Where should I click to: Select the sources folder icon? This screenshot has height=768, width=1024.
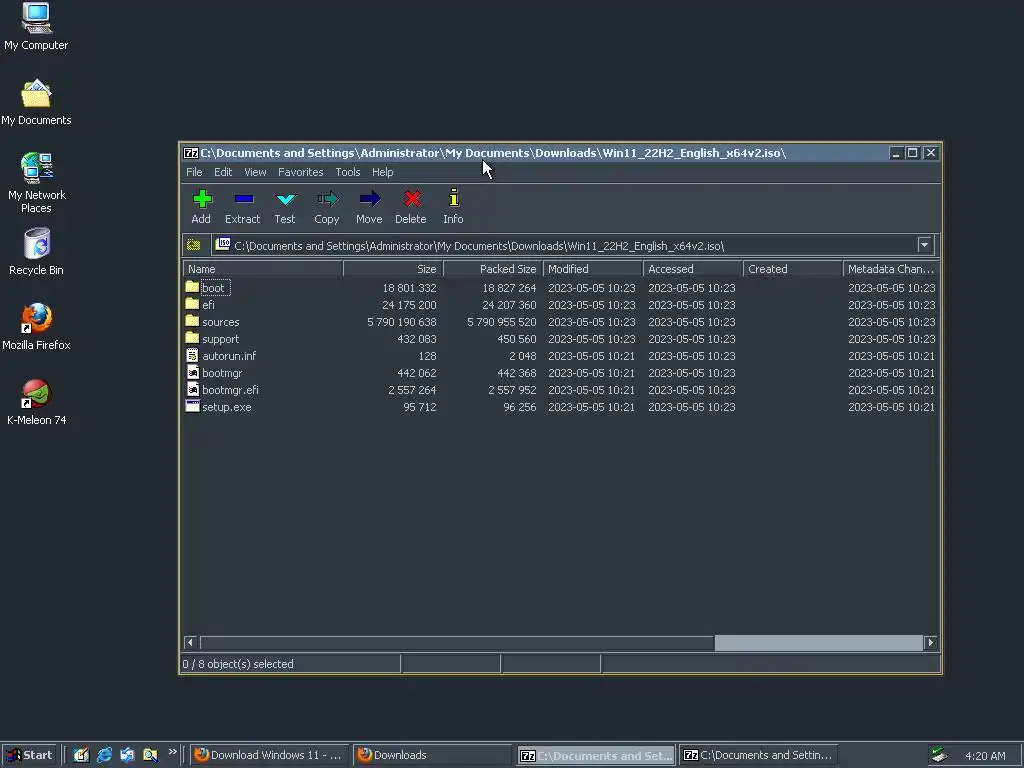[192, 321]
